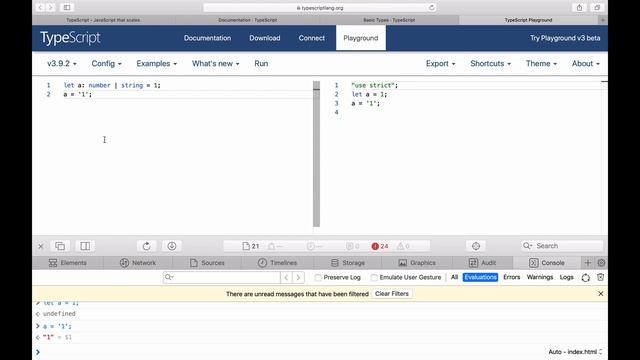Switch to Documentation - TypeScript browser tab

[247, 20]
